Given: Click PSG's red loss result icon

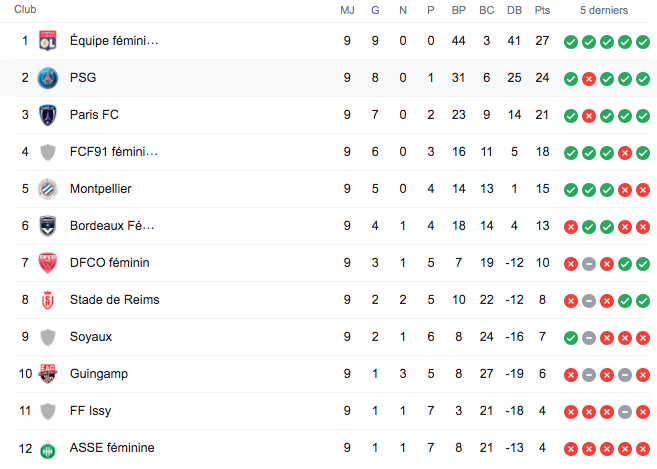Looking at the screenshot, I should (x=588, y=79).
